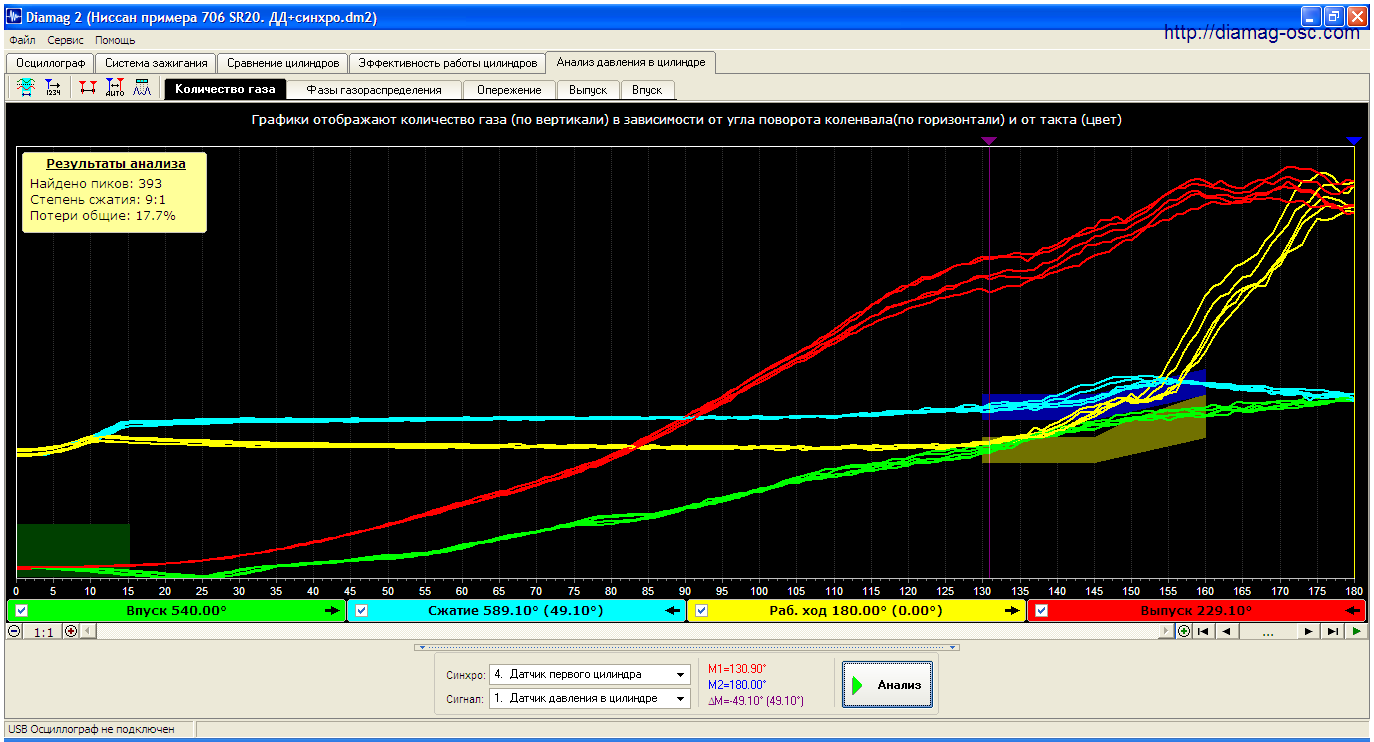Jump to last frame button
The height and width of the screenshot is (742, 1374).
[x=1332, y=631]
